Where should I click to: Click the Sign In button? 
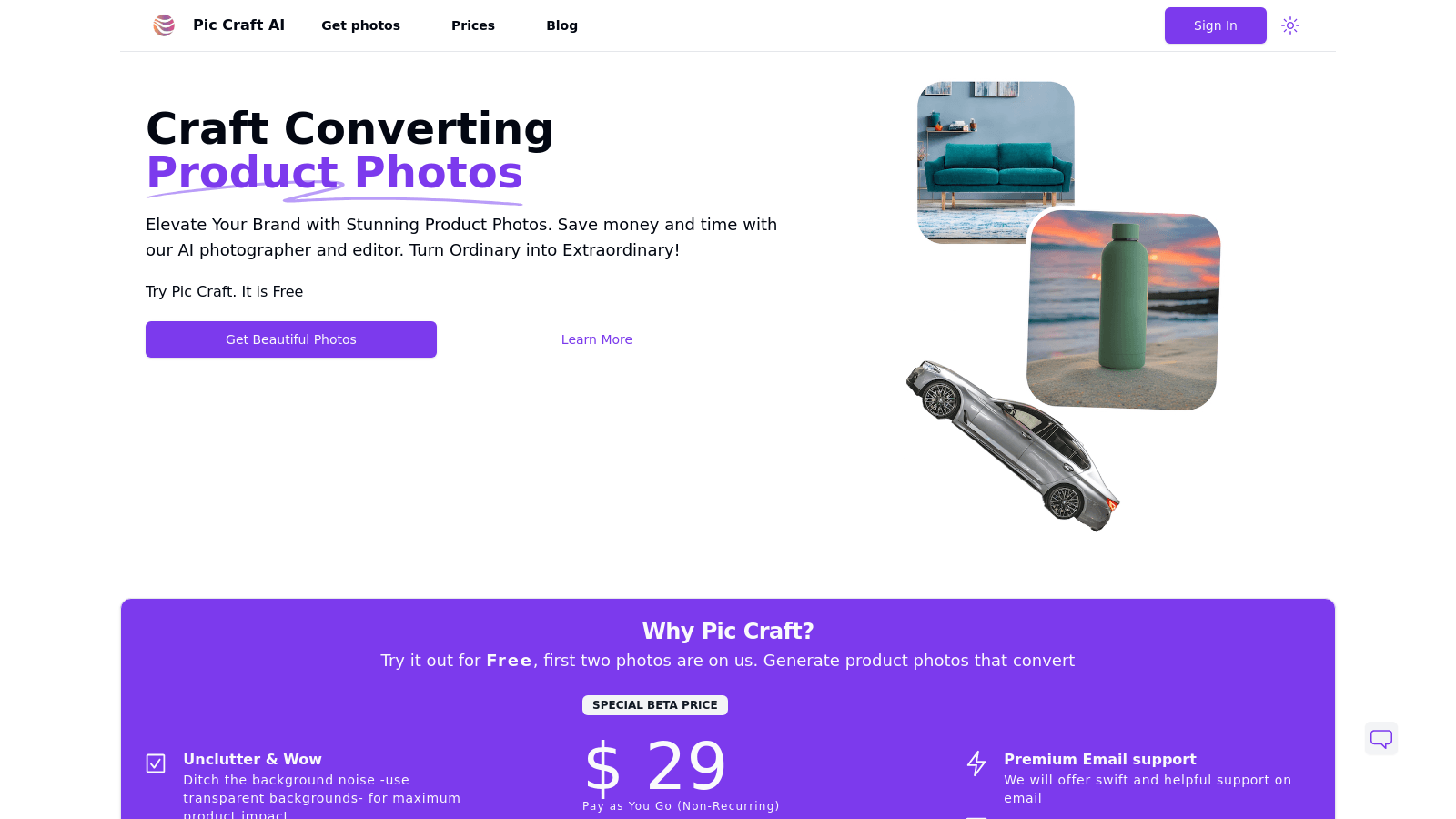[x=1216, y=25]
